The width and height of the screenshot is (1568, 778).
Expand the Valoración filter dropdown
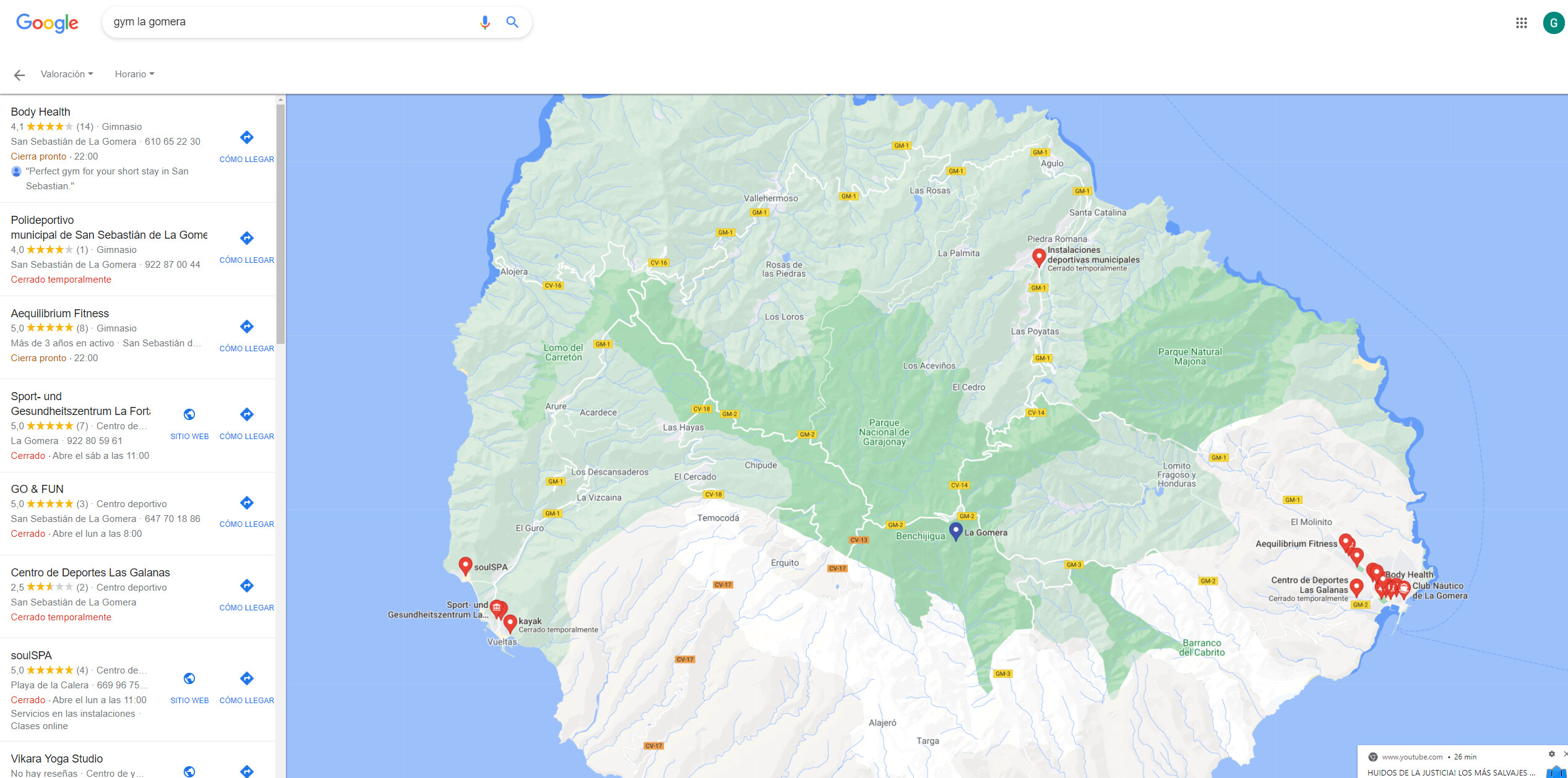click(x=67, y=74)
